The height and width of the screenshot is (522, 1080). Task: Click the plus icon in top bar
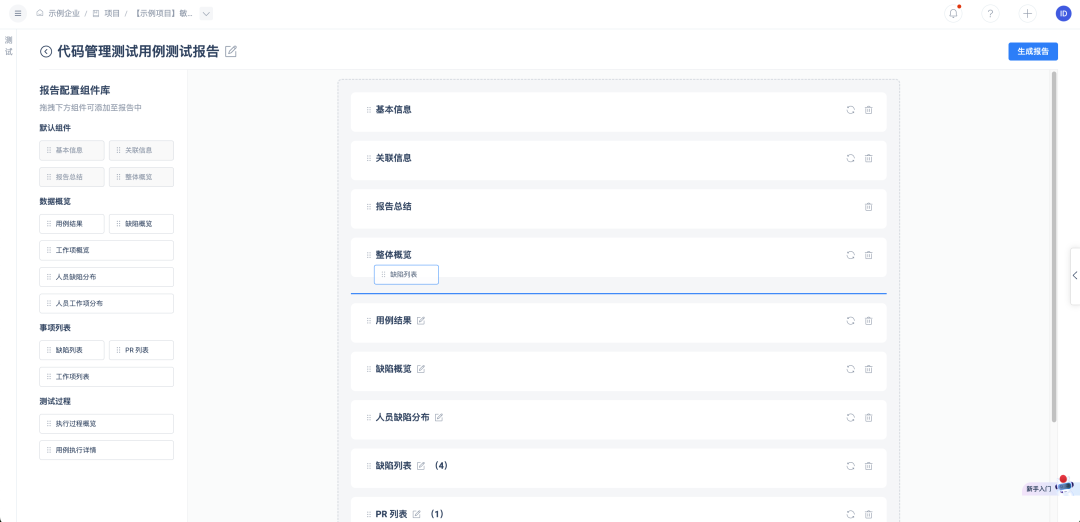coord(1027,13)
